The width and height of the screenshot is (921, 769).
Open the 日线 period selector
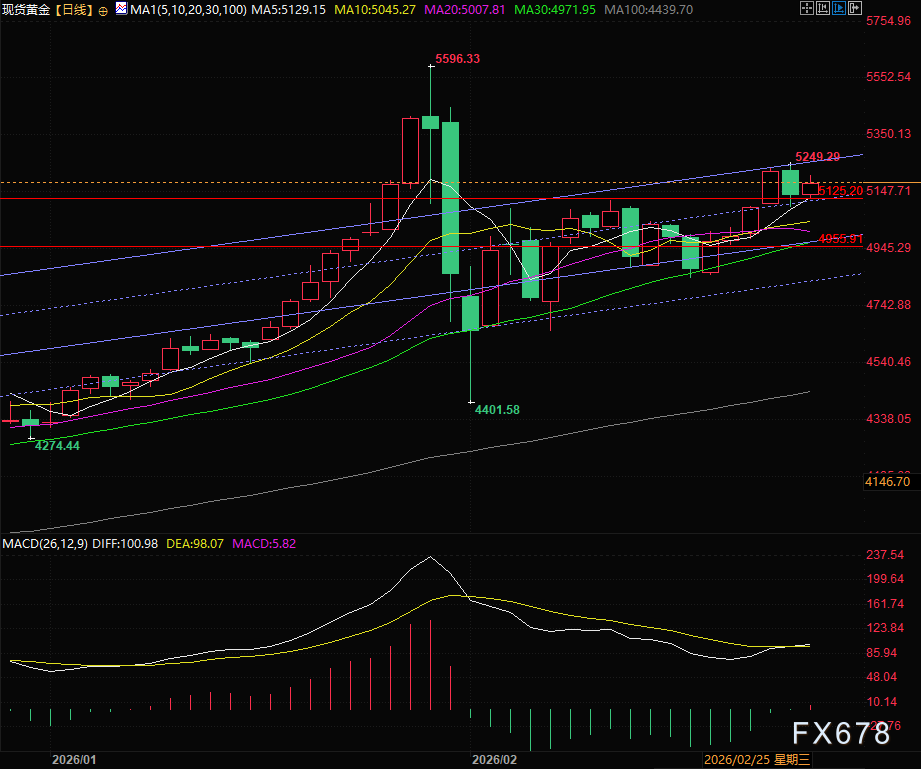tap(76, 10)
